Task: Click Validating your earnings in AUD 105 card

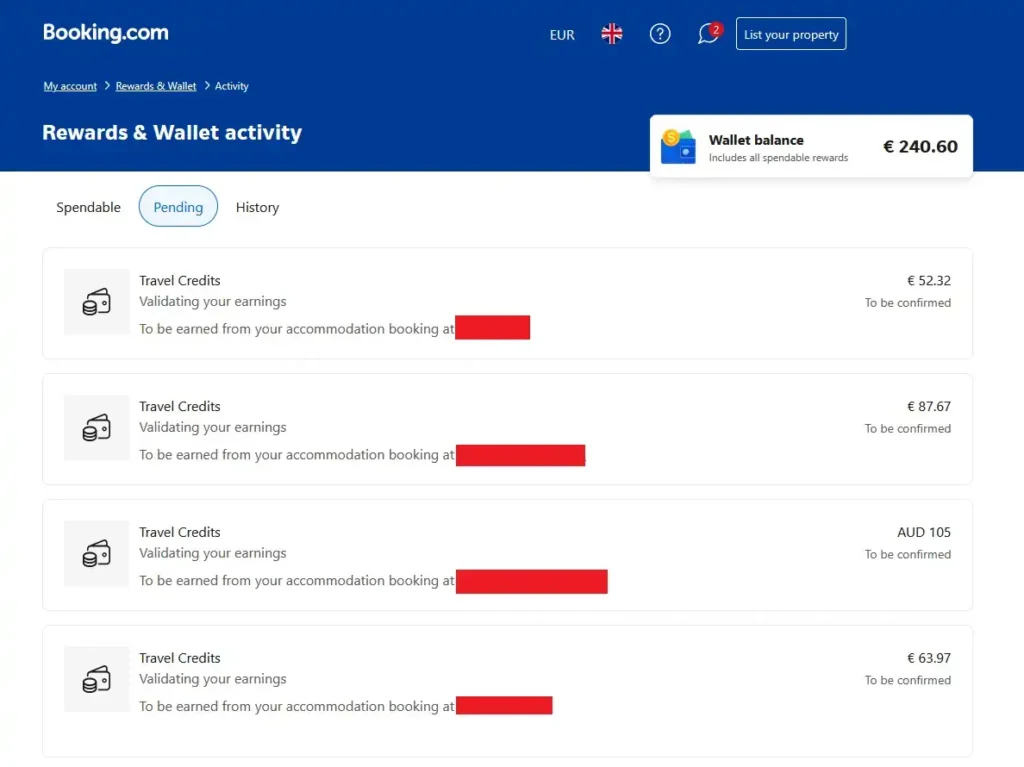Action: coord(213,553)
